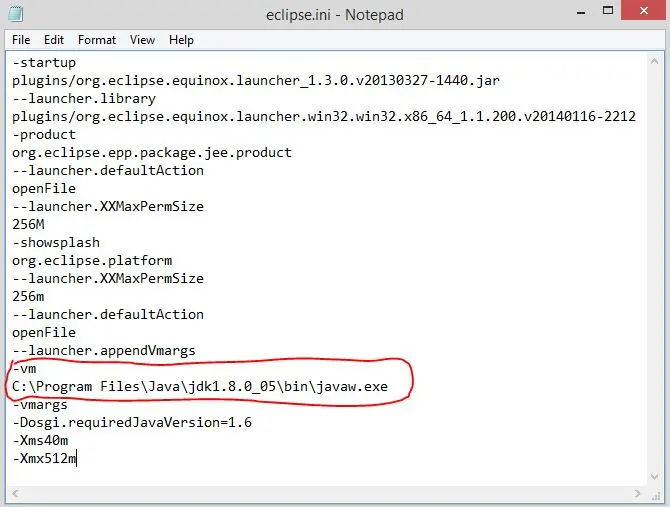This screenshot has width=670, height=507.
Task: Click the -showsplash line
Action: pyautogui.click(x=56, y=243)
